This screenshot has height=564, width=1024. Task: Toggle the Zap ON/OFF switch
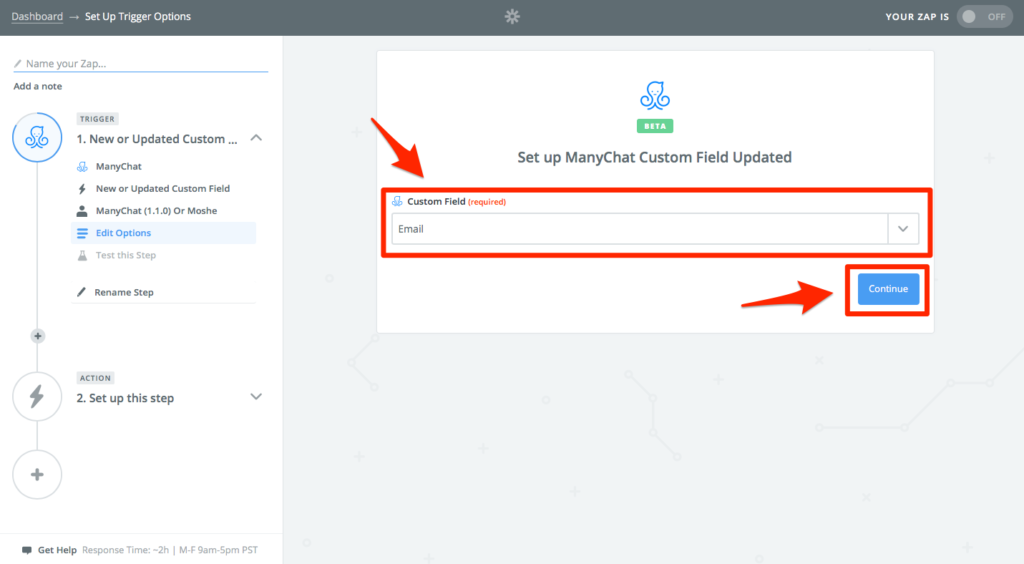coord(984,16)
